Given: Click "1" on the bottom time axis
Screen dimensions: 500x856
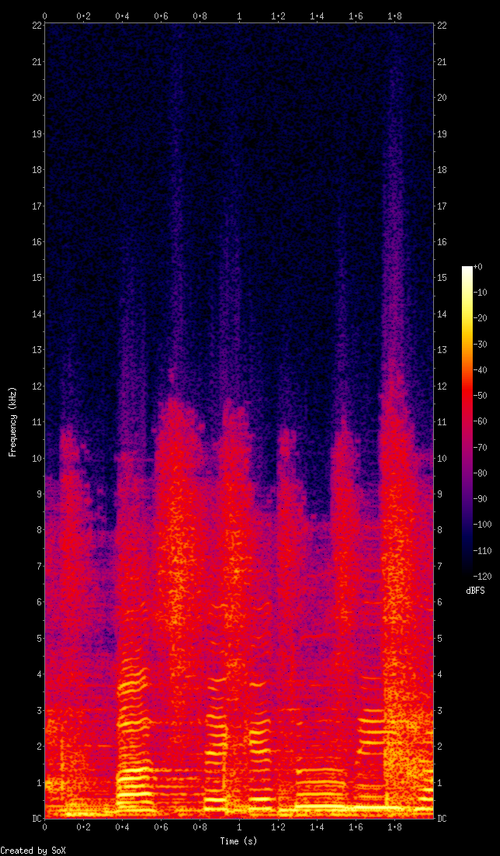Looking at the screenshot, I should click(x=239, y=828).
